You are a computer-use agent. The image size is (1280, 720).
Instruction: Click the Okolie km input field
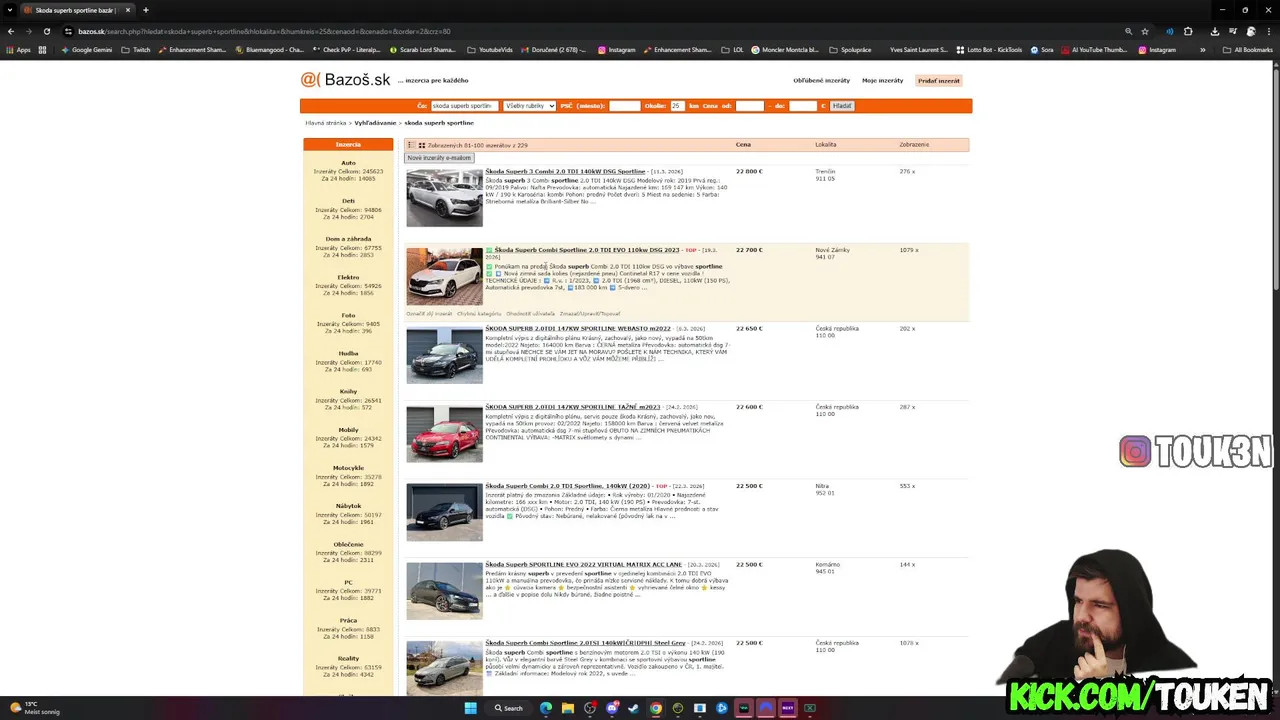[x=677, y=106]
